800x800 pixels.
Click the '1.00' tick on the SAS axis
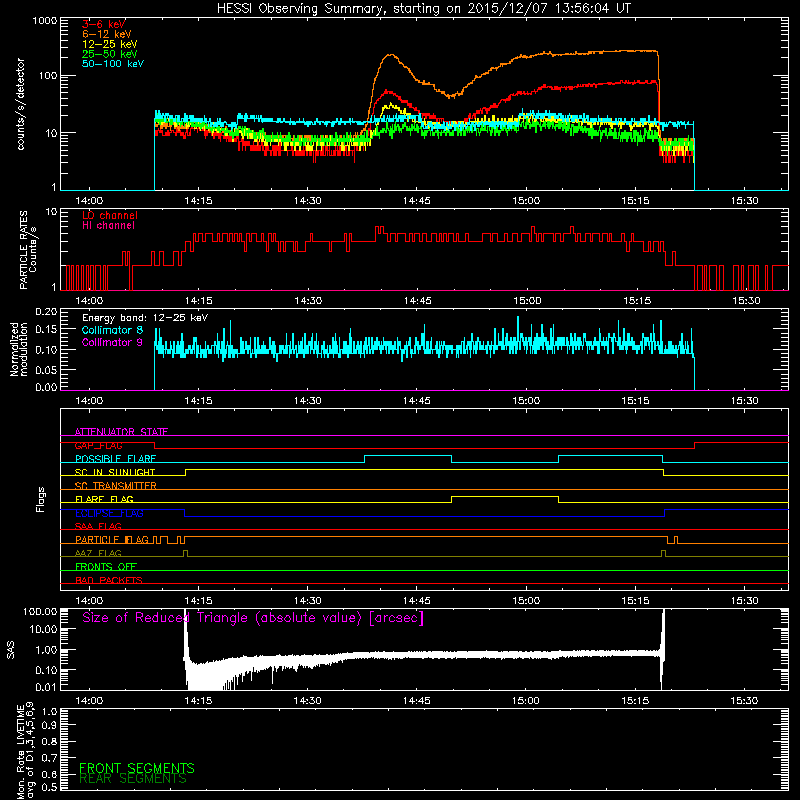point(46,649)
